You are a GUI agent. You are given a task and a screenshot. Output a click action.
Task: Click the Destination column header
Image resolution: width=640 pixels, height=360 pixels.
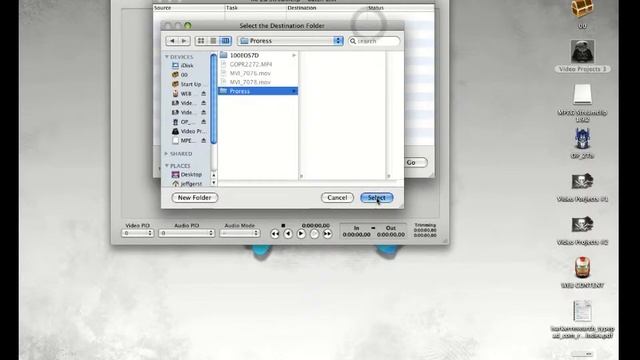click(326, 8)
